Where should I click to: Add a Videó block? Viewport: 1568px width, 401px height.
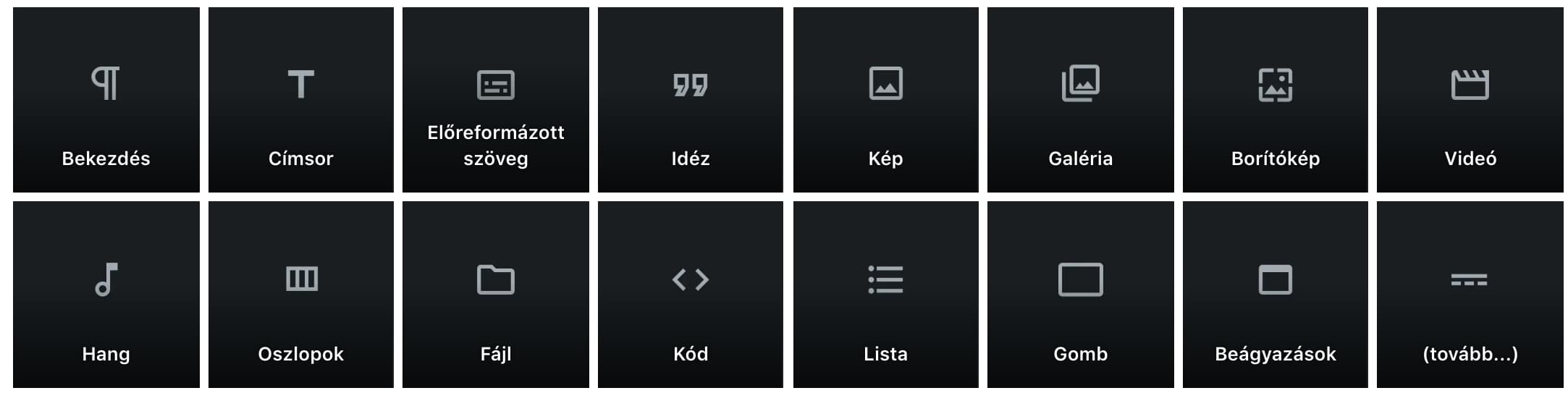[x=1470, y=100]
